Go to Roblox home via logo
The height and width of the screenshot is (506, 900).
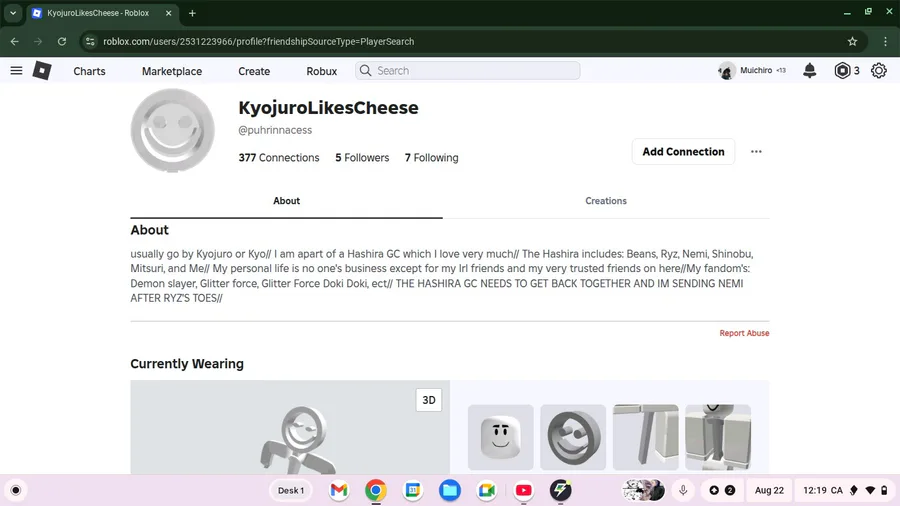pyautogui.click(x=42, y=71)
